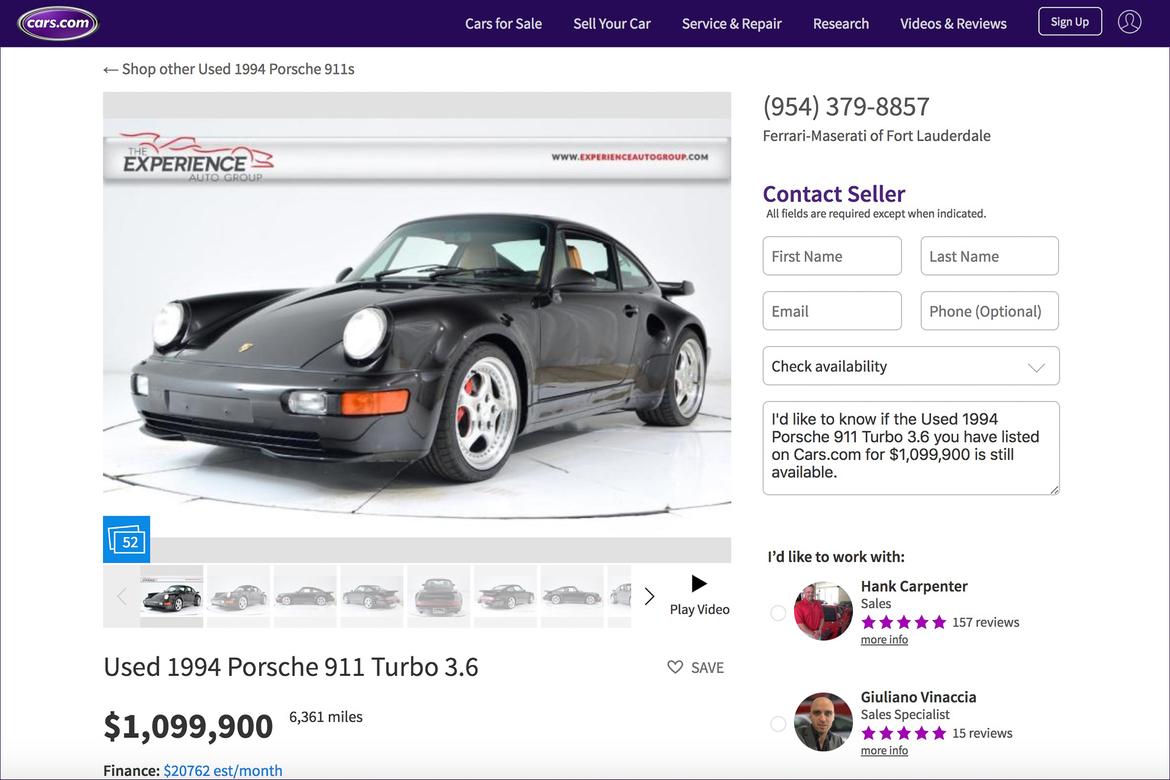Open Videos & Reviews menu
This screenshot has width=1170, height=780.
tap(953, 23)
